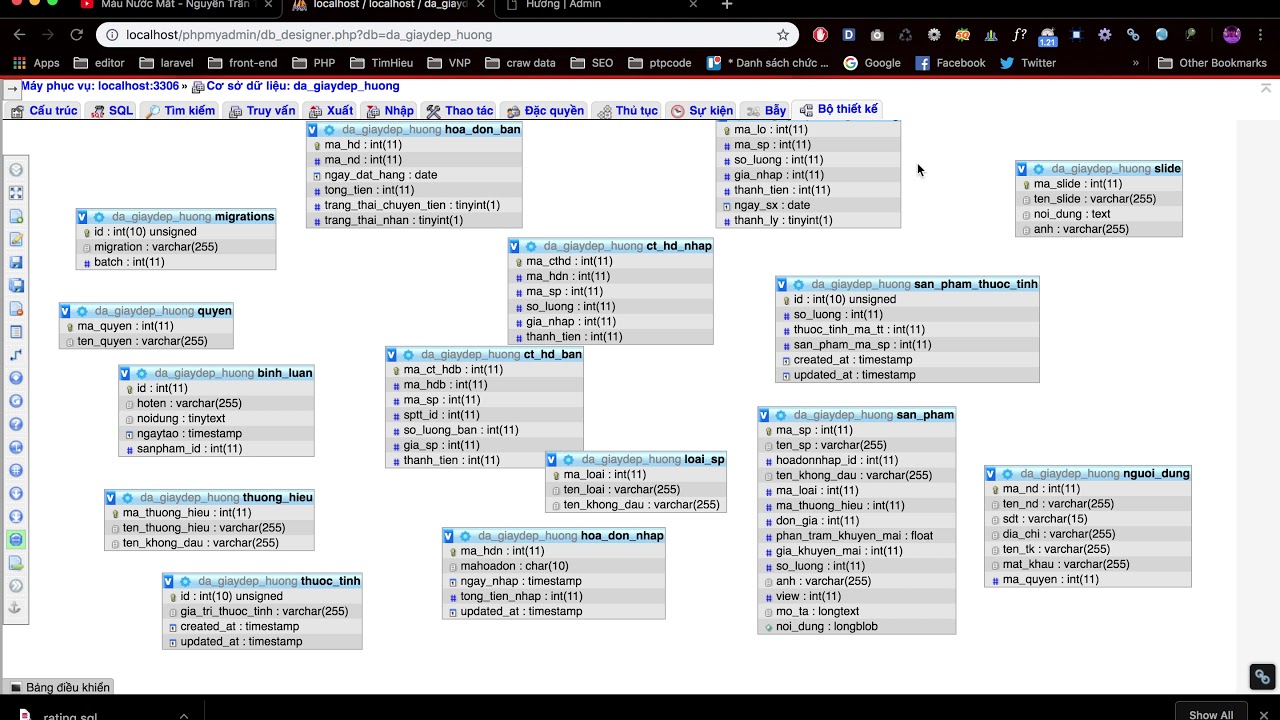Click Cơ sở dữ liệu: da_giaydep_huong link
The height and width of the screenshot is (720, 1280).
tap(303, 87)
